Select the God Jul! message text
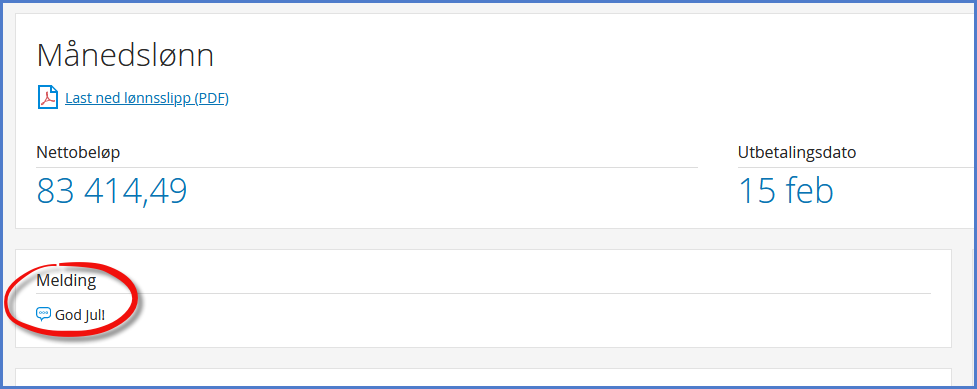 pos(80,315)
